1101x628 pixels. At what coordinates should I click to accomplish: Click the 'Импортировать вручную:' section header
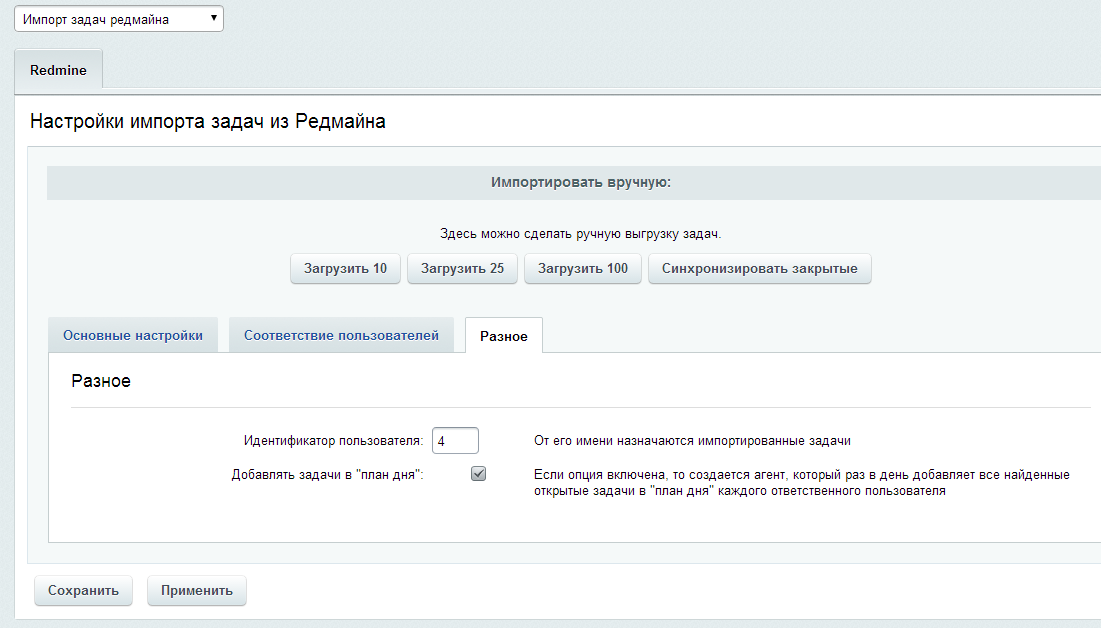[x=580, y=184]
